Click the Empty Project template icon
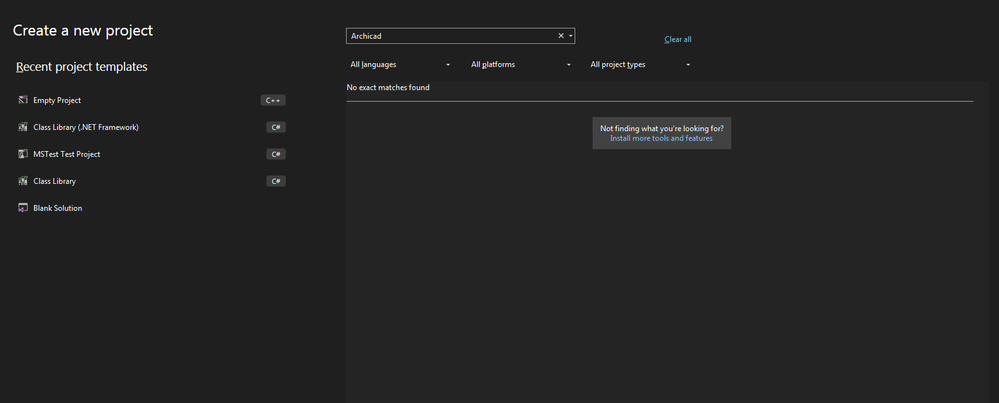 (x=22, y=100)
